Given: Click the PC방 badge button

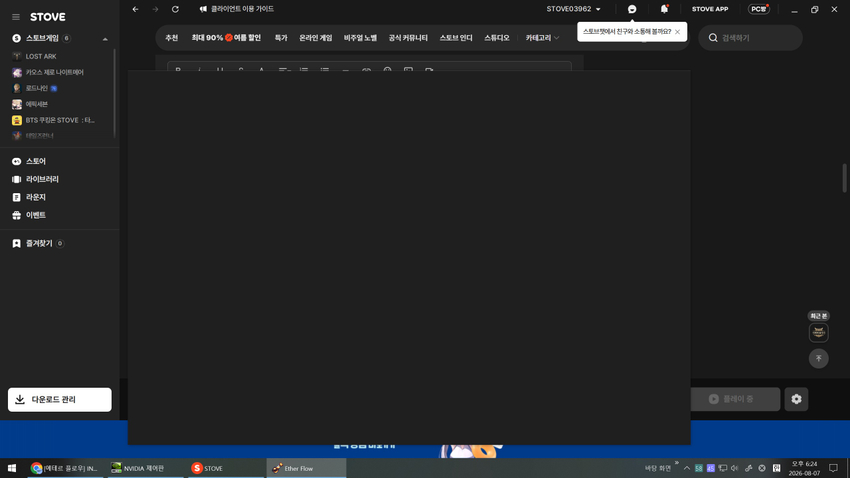Looking at the screenshot, I should 758,9.
